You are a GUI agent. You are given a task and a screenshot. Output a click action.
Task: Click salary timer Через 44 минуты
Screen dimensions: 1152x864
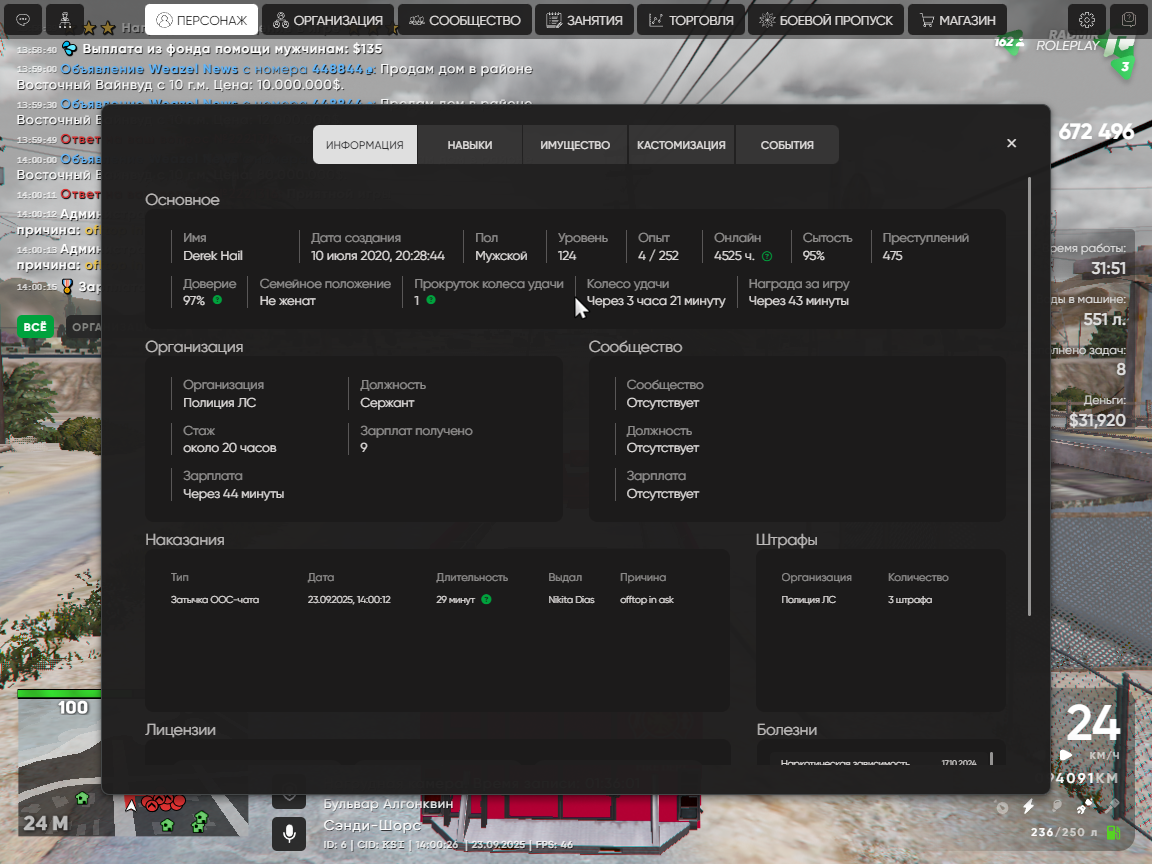pyautogui.click(x=234, y=494)
